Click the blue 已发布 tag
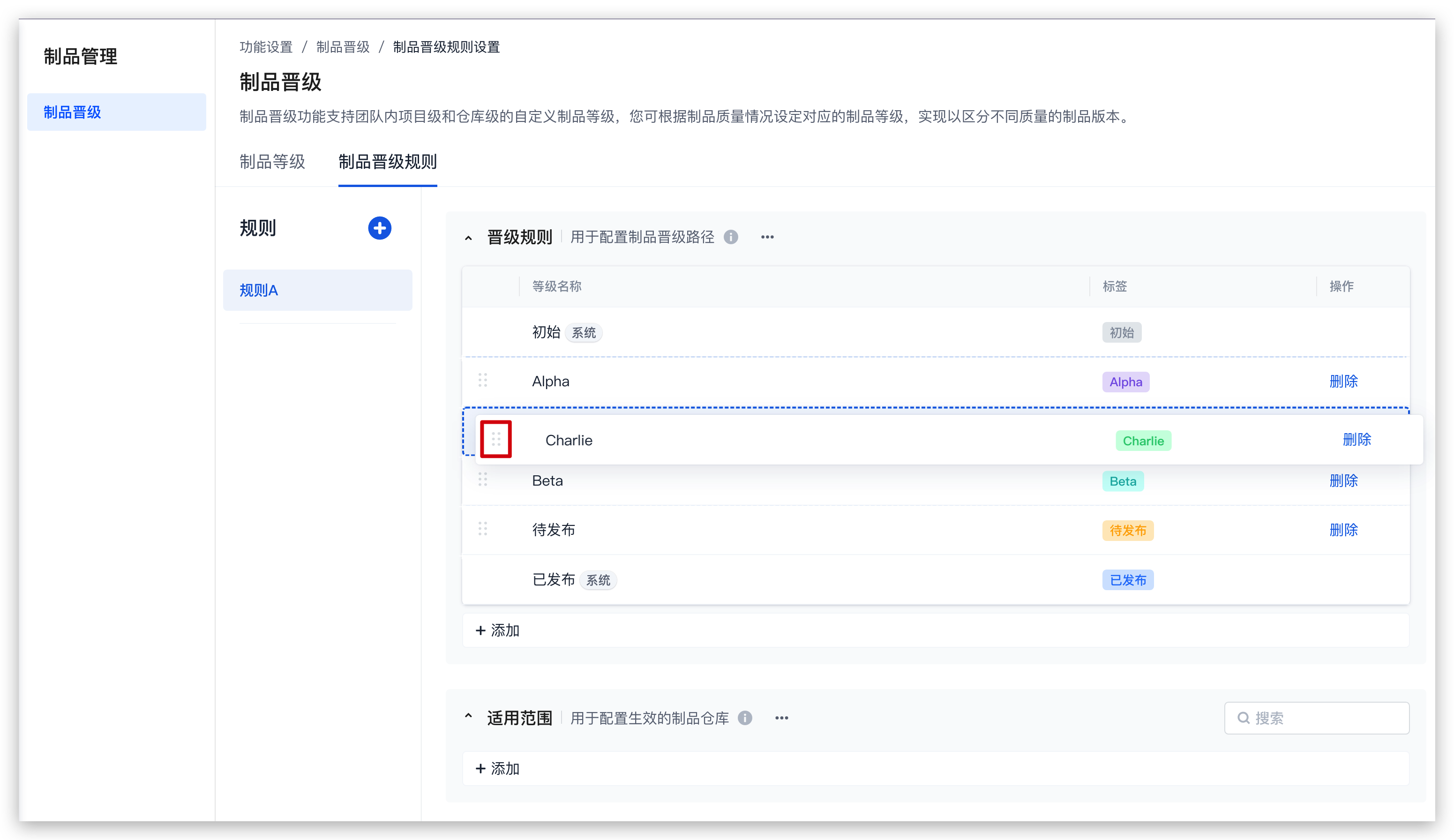 tap(1128, 580)
